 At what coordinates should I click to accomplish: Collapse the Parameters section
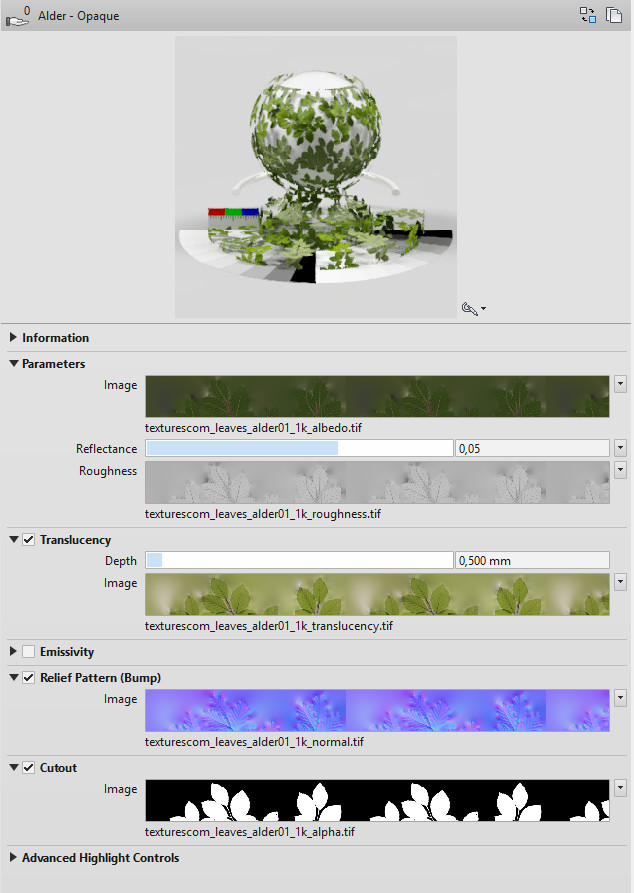point(14,363)
